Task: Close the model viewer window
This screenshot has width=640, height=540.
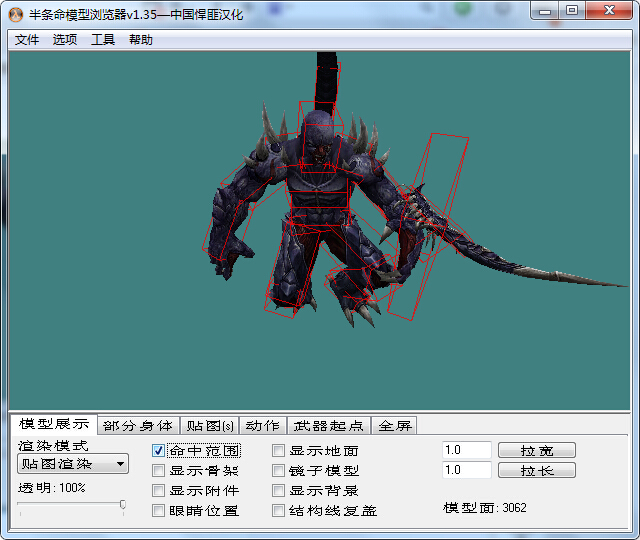Action: click(x=609, y=11)
